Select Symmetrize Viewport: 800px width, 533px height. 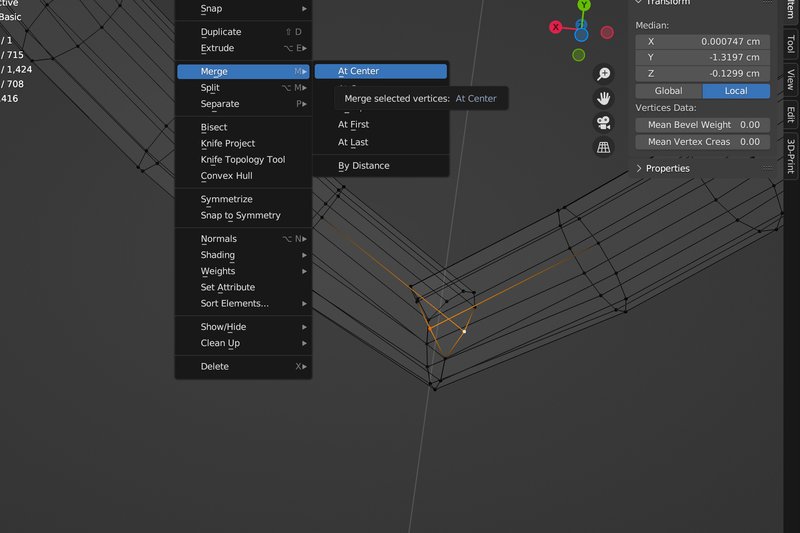point(243,199)
